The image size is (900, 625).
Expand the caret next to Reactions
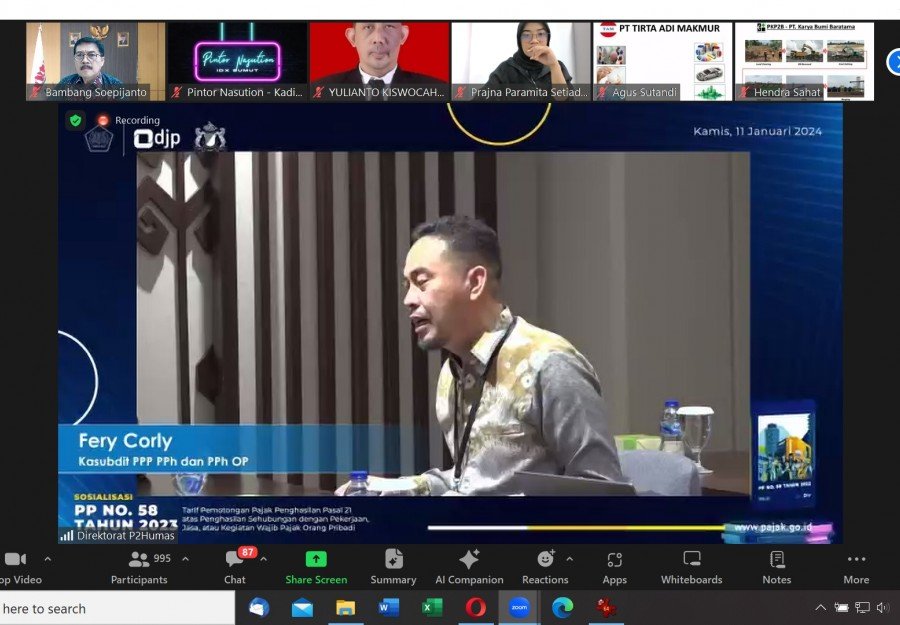[570, 559]
